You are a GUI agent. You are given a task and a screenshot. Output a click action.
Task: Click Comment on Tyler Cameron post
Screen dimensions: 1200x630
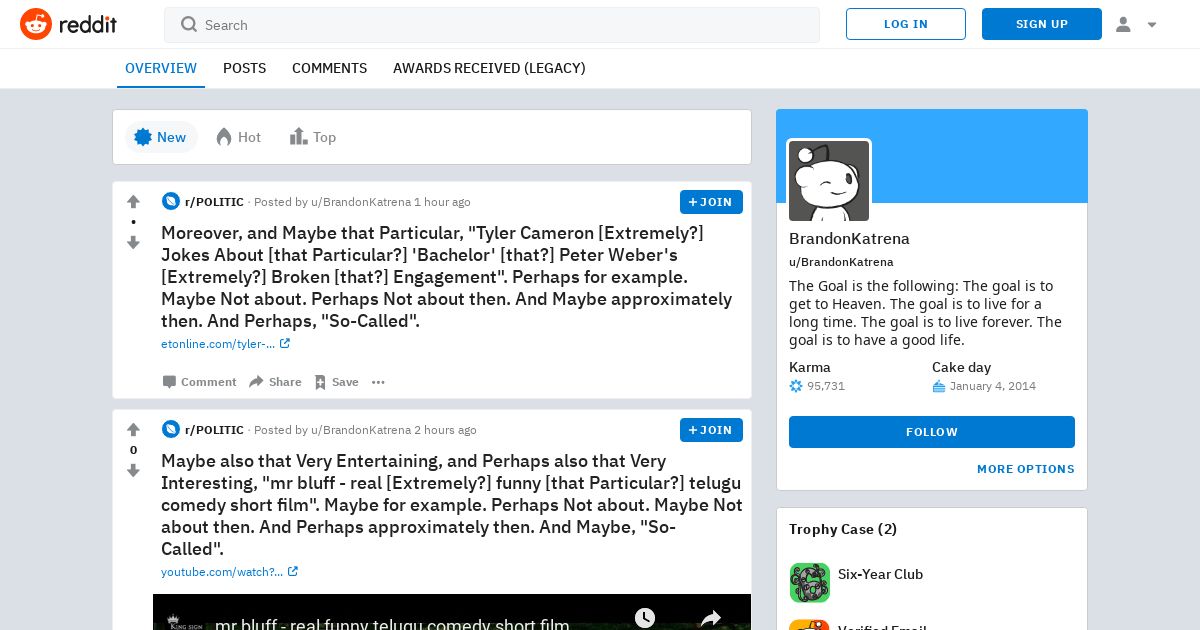click(199, 382)
